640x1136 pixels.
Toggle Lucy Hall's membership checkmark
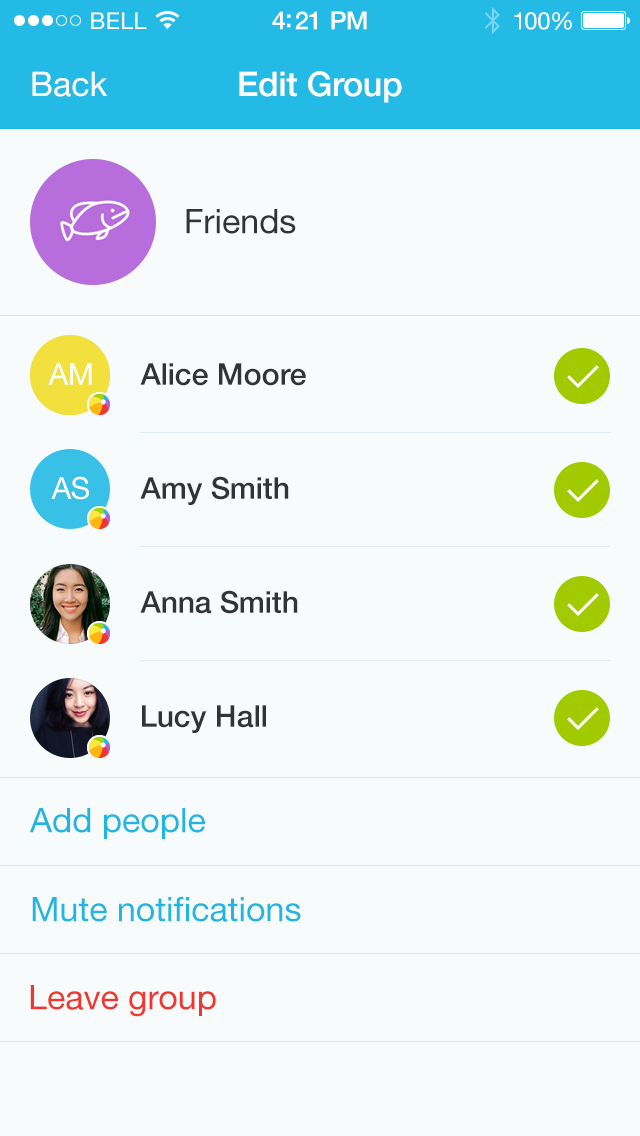pos(582,718)
